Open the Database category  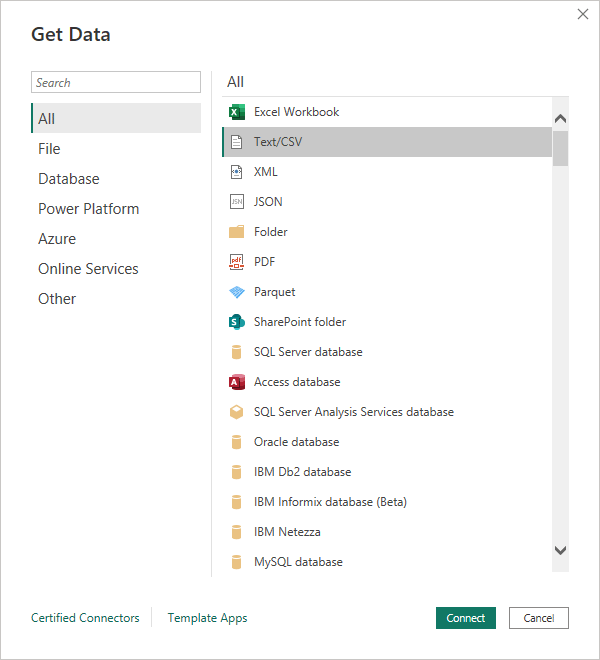(x=69, y=179)
